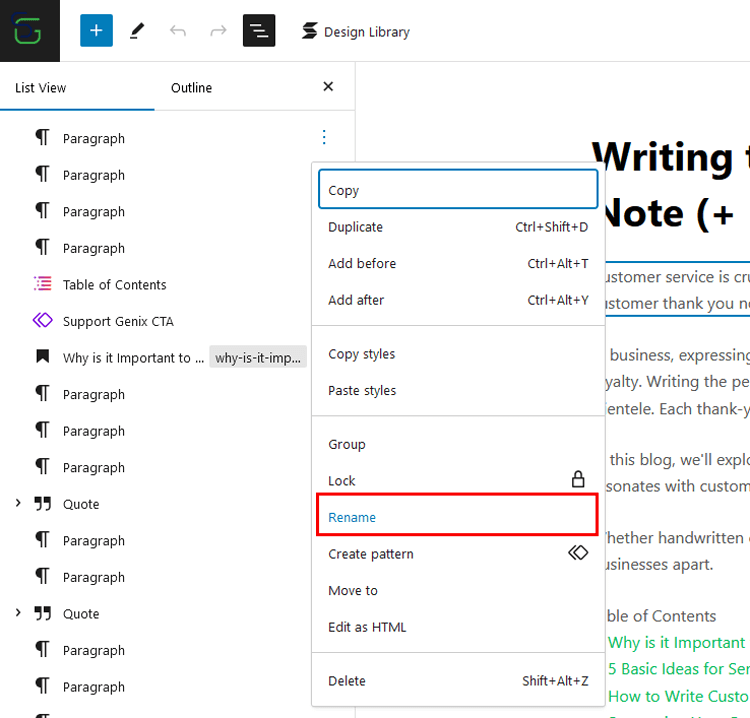
Task: Expand the second Quote block
Action: [x=18, y=613]
